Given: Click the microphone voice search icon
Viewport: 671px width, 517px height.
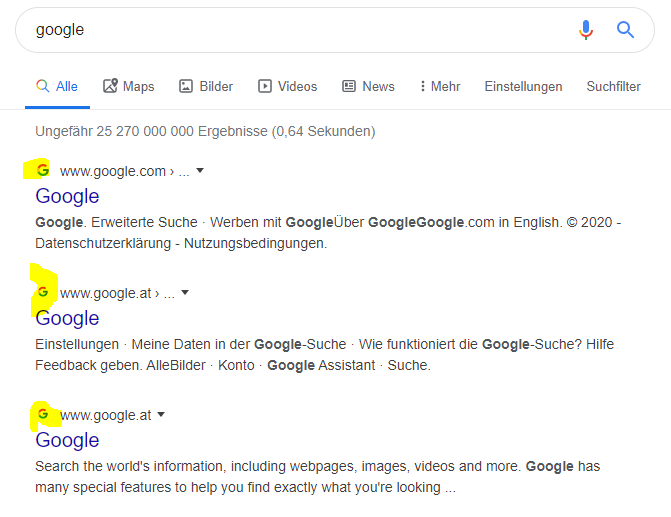Looking at the screenshot, I should point(586,30).
